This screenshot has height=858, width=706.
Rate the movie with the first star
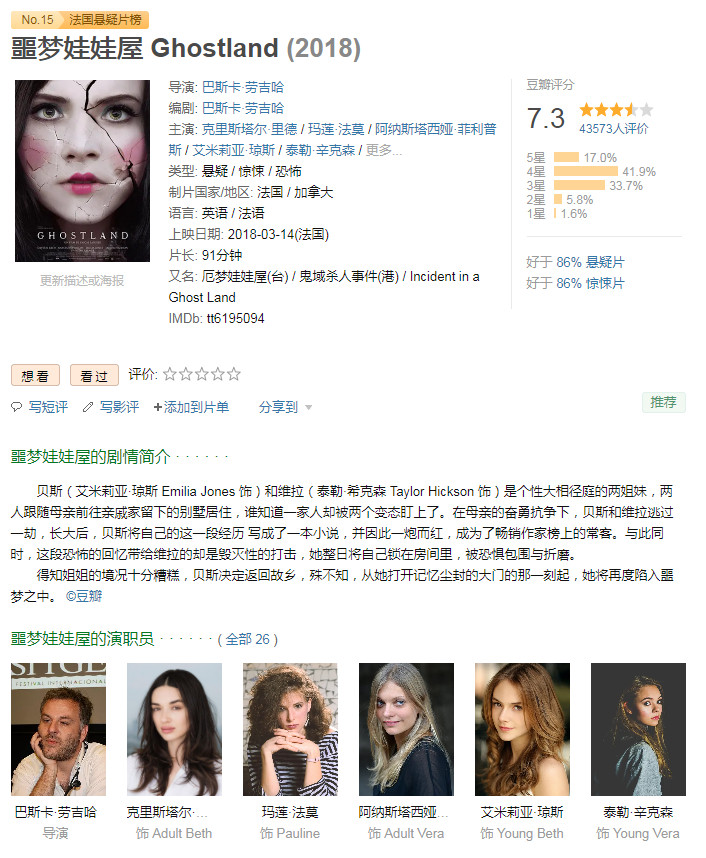(x=170, y=374)
